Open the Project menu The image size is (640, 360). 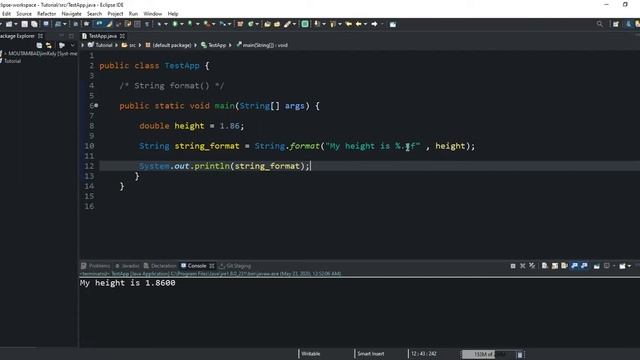coord(115,14)
